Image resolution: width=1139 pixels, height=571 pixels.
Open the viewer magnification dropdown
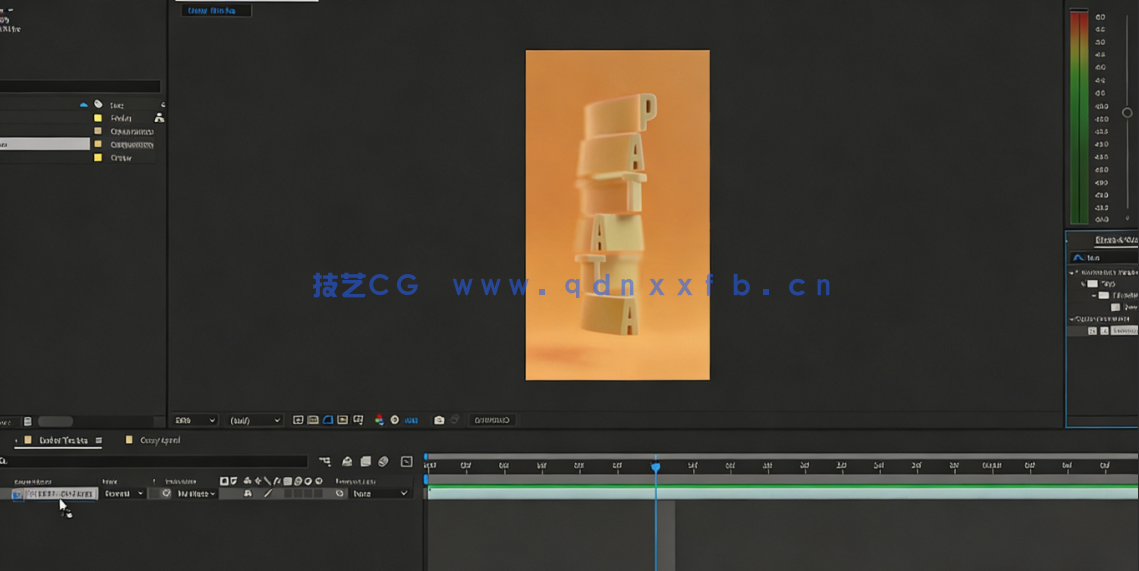195,420
